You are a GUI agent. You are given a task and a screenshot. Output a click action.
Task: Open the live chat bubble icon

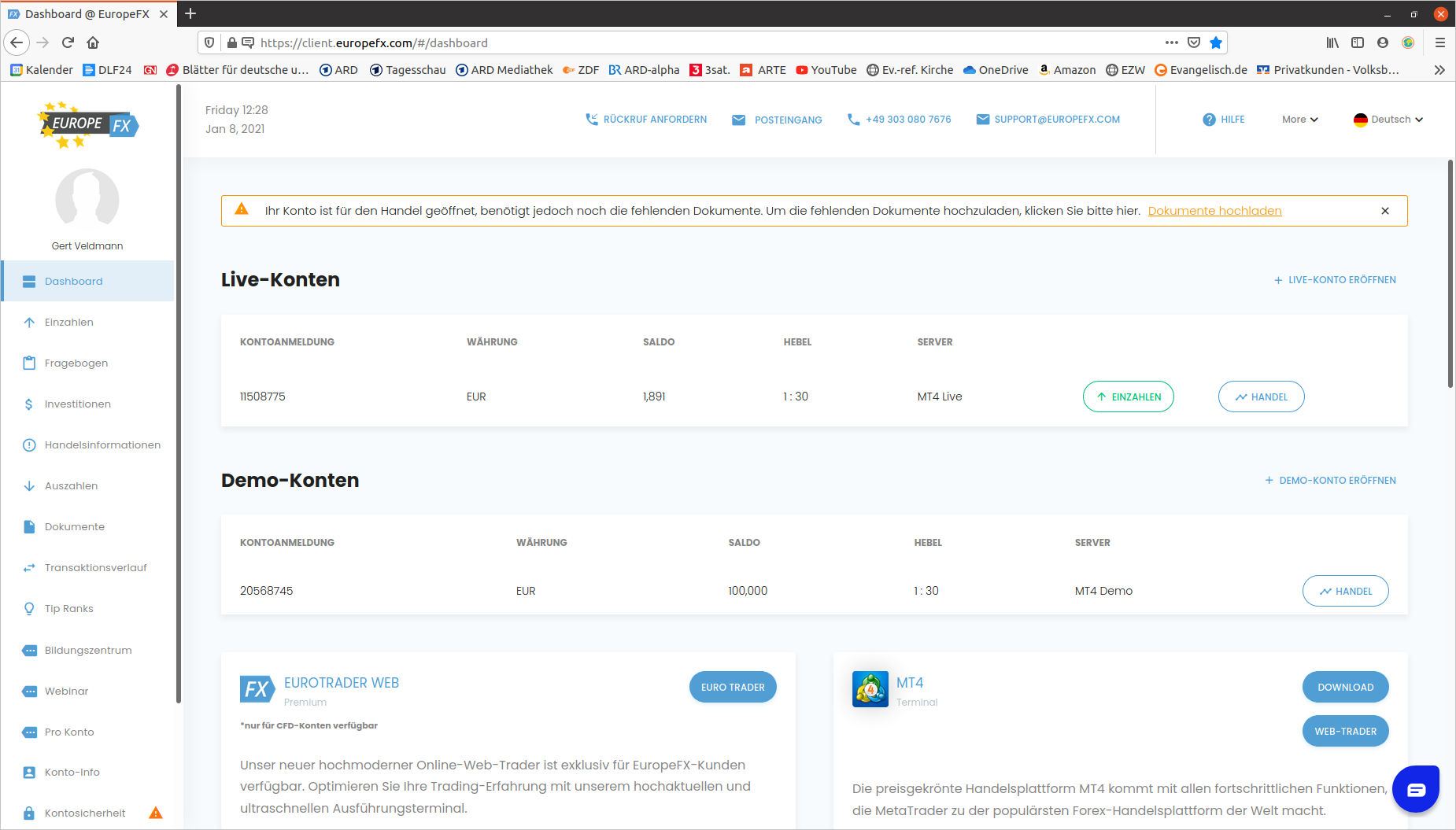point(1415,789)
